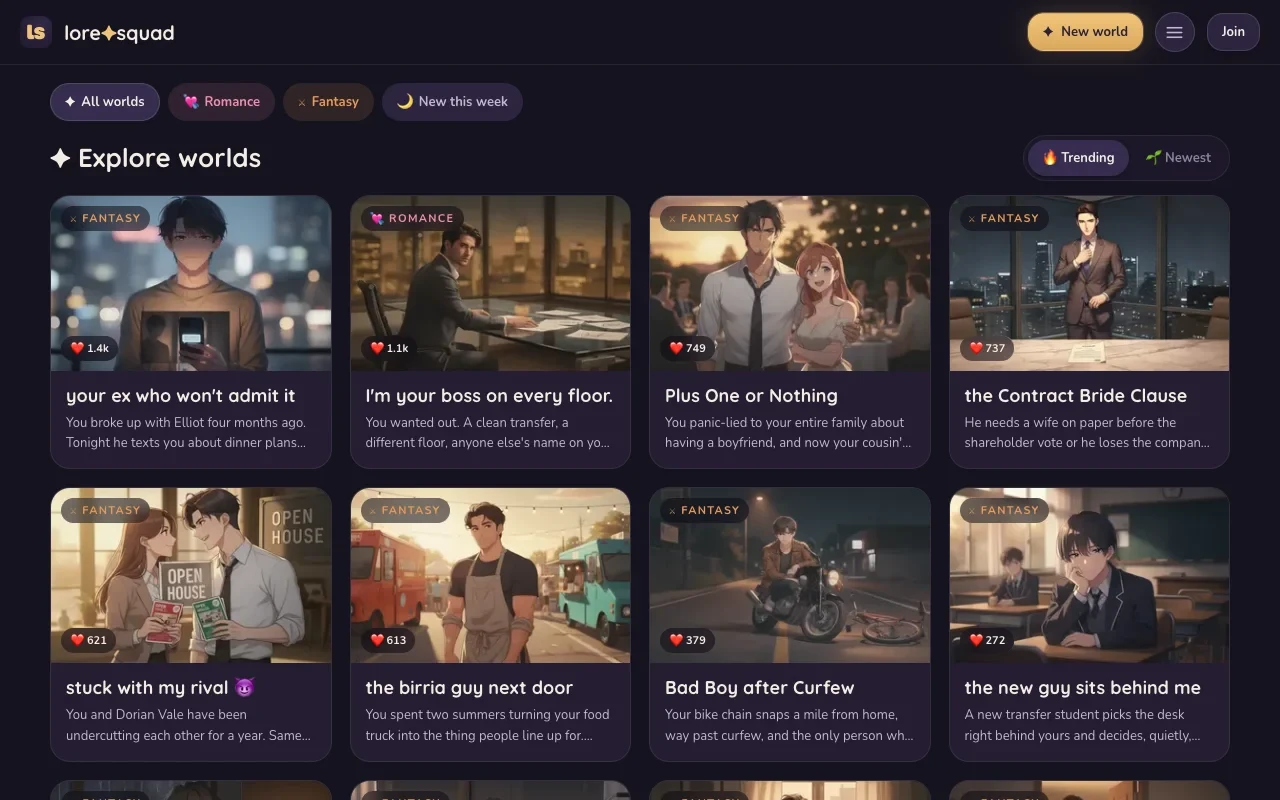Viewport: 1280px width, 800px height.
Task: Click Fantasy tag on 'your ex' card
Action: [x=106, y=218]
